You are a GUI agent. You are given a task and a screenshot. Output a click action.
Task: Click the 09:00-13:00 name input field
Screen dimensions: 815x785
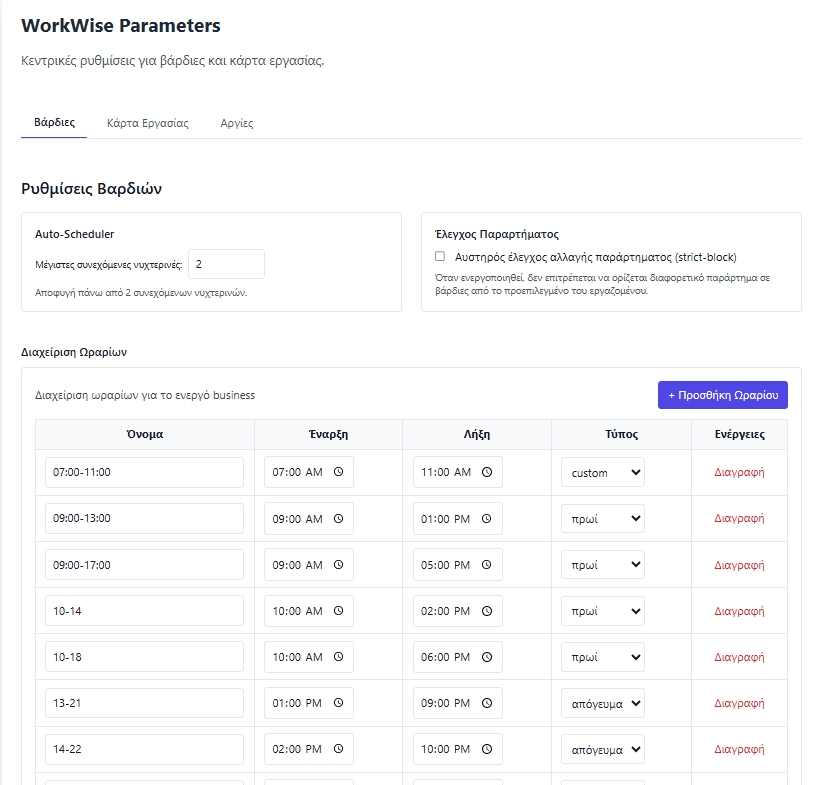pyautogui.click(x=144, y=518)
